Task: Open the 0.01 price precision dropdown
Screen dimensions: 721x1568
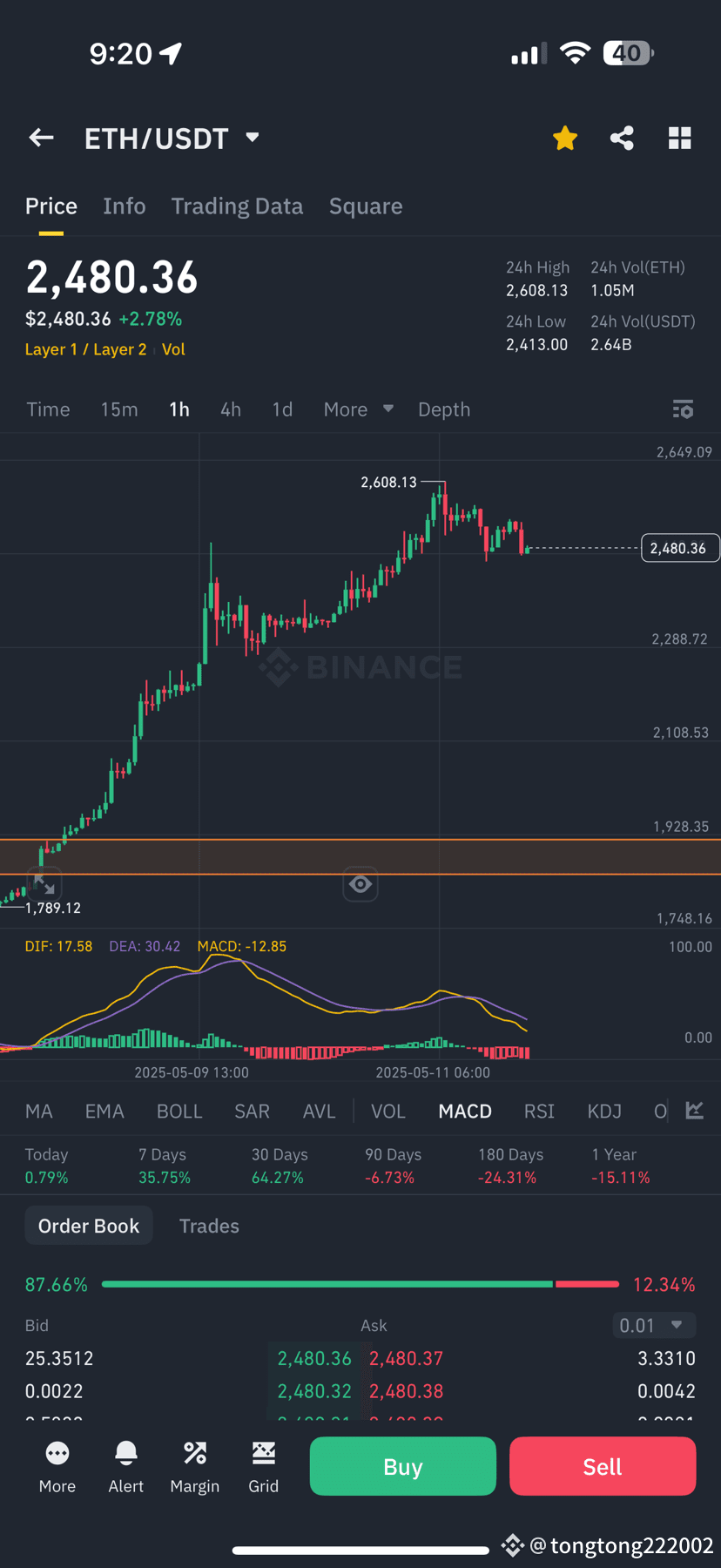Action: point(654,1325)
